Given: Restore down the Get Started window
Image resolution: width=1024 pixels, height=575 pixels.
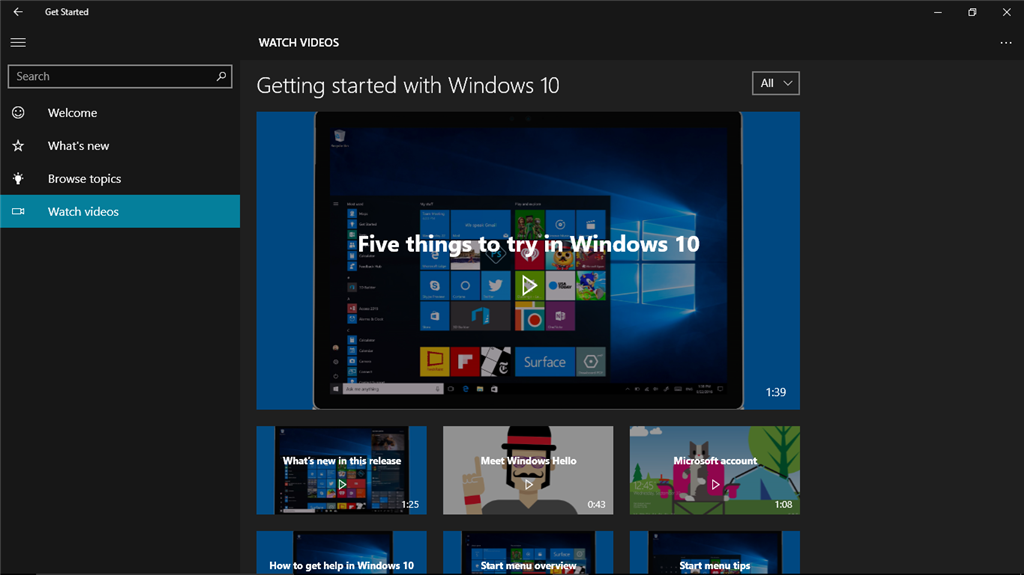Looking at the screenshot, I should coord(972,12).
